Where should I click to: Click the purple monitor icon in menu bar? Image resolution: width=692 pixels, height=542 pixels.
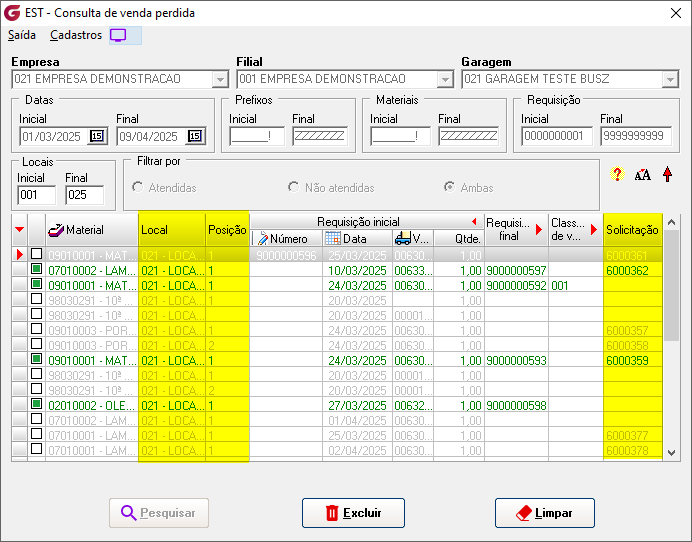coord(118,35)
